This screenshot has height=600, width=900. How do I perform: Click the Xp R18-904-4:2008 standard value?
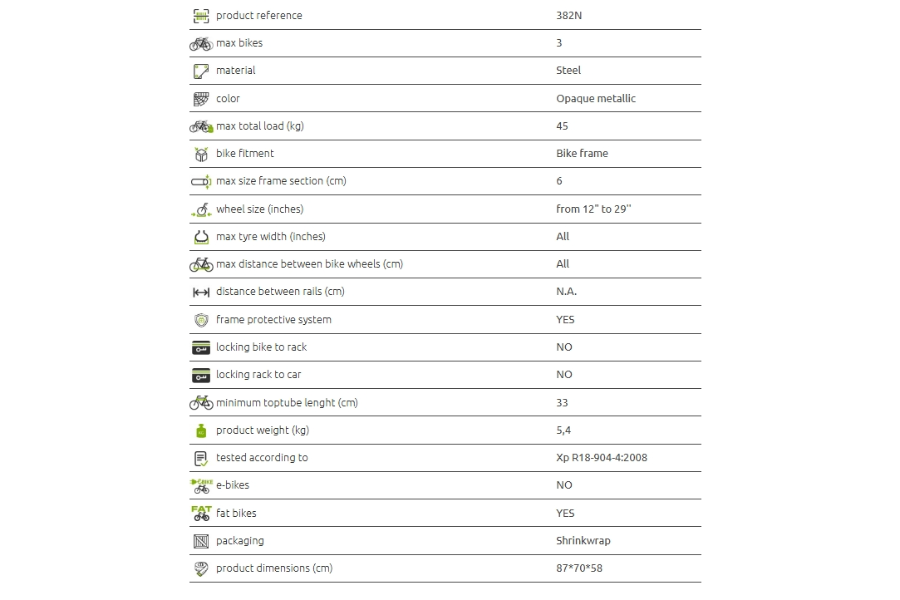tap(602, 458)
